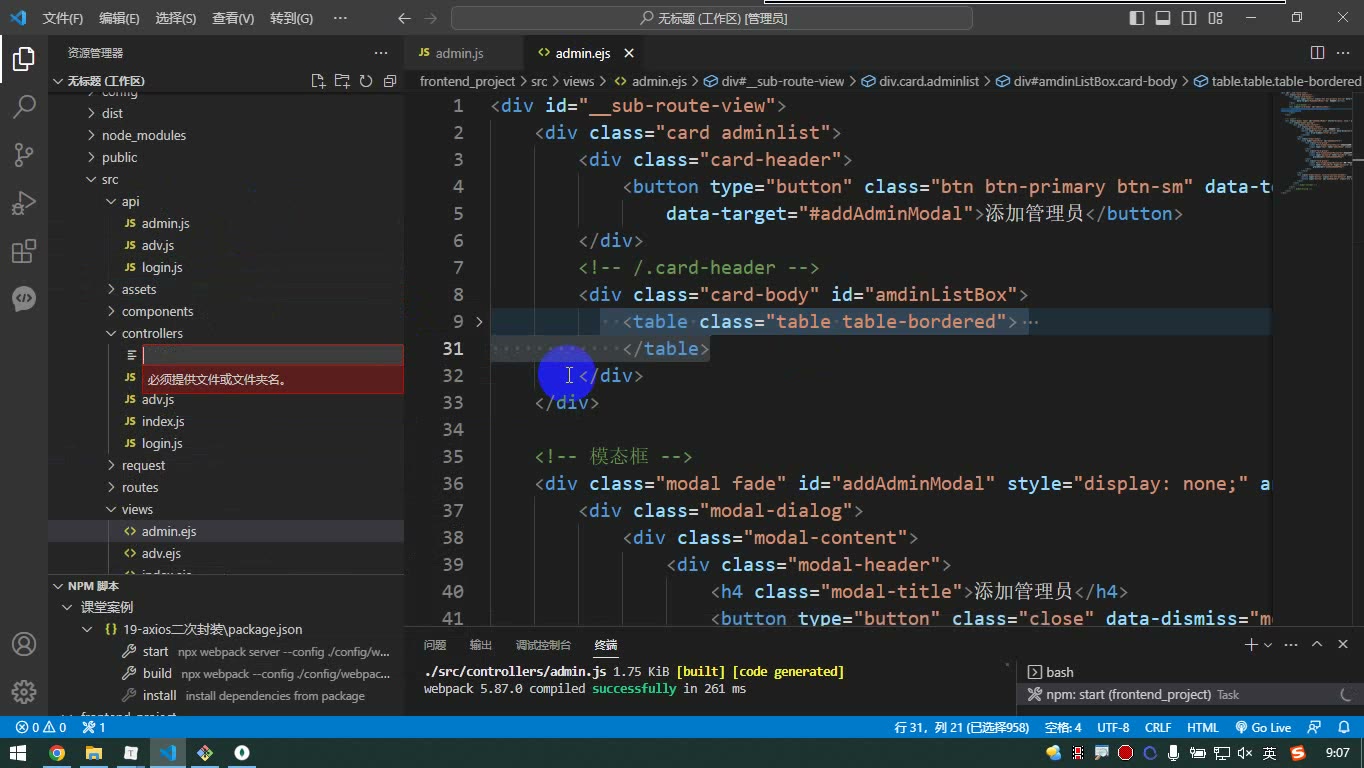Click the New File icon in explorer
This screenshot has height=768, width=1364.
pos(318,81)
